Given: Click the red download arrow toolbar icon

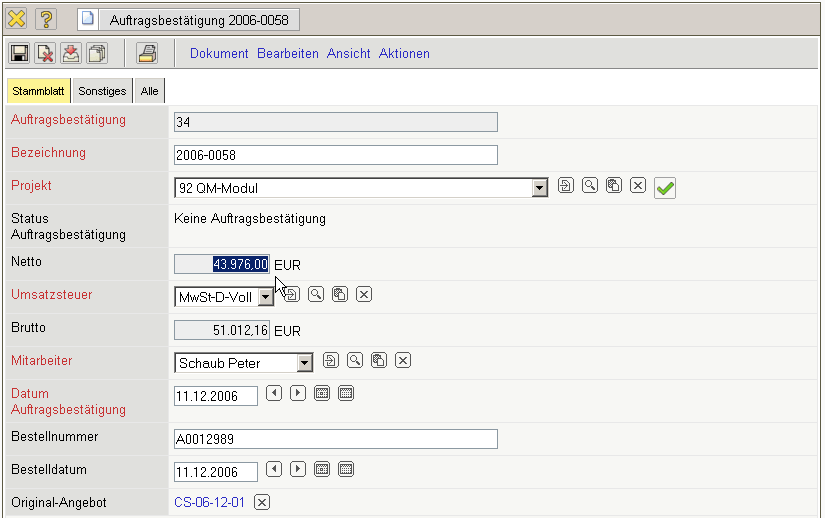Looking at the screenshot, I should click(x=71, y=53).
